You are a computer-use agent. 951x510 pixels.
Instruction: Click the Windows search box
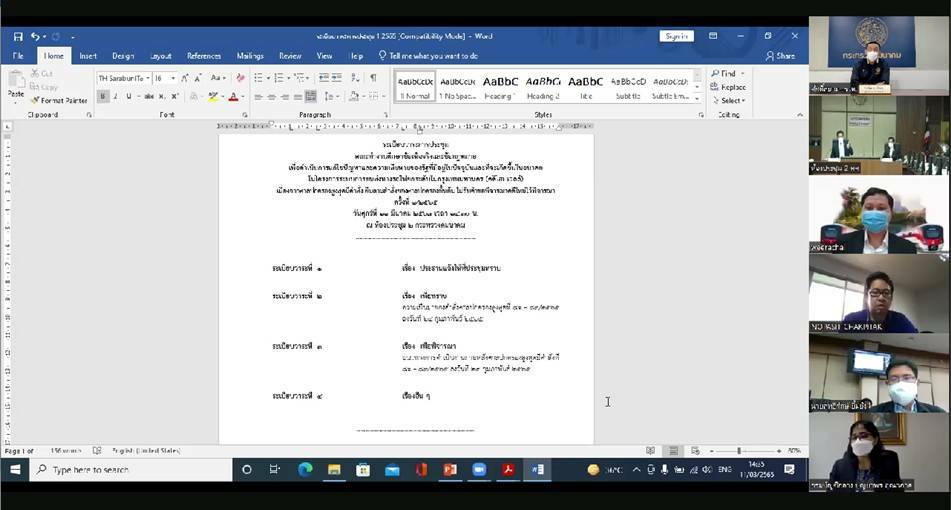[130, 469]
